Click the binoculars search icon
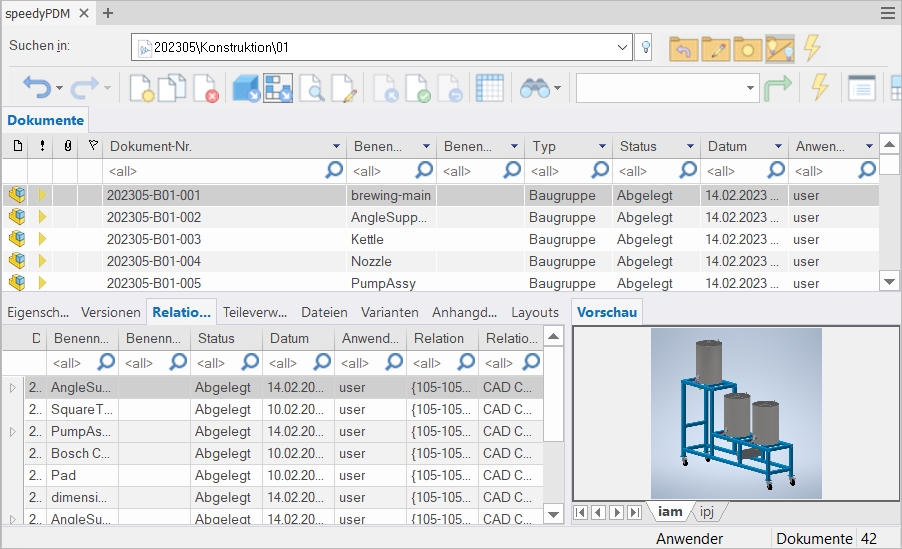 [x=535, y=88]
